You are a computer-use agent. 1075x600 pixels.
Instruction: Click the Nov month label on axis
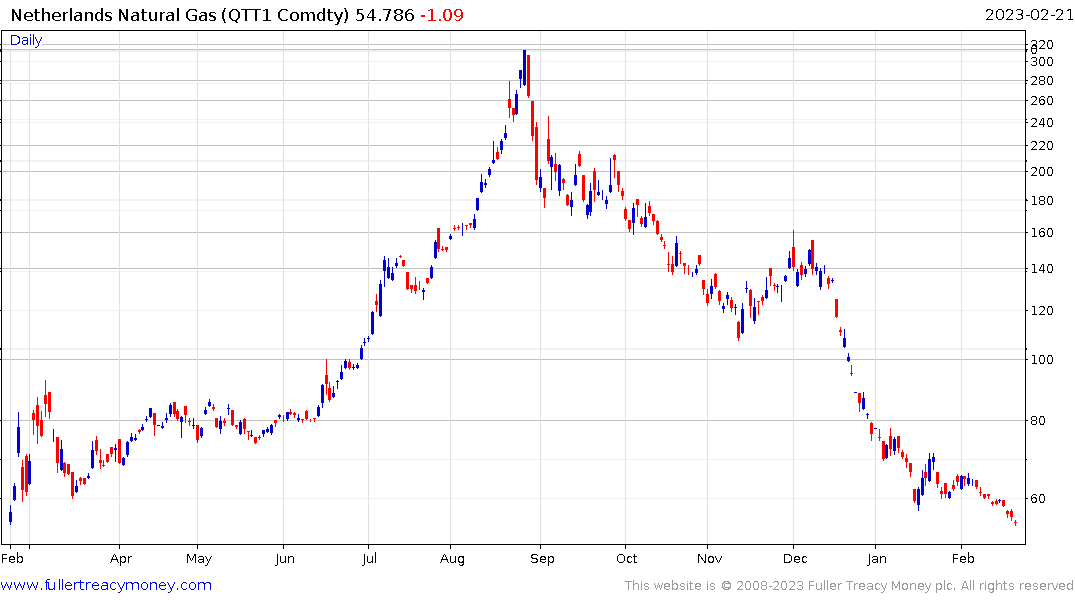click(x=709, y=559)
